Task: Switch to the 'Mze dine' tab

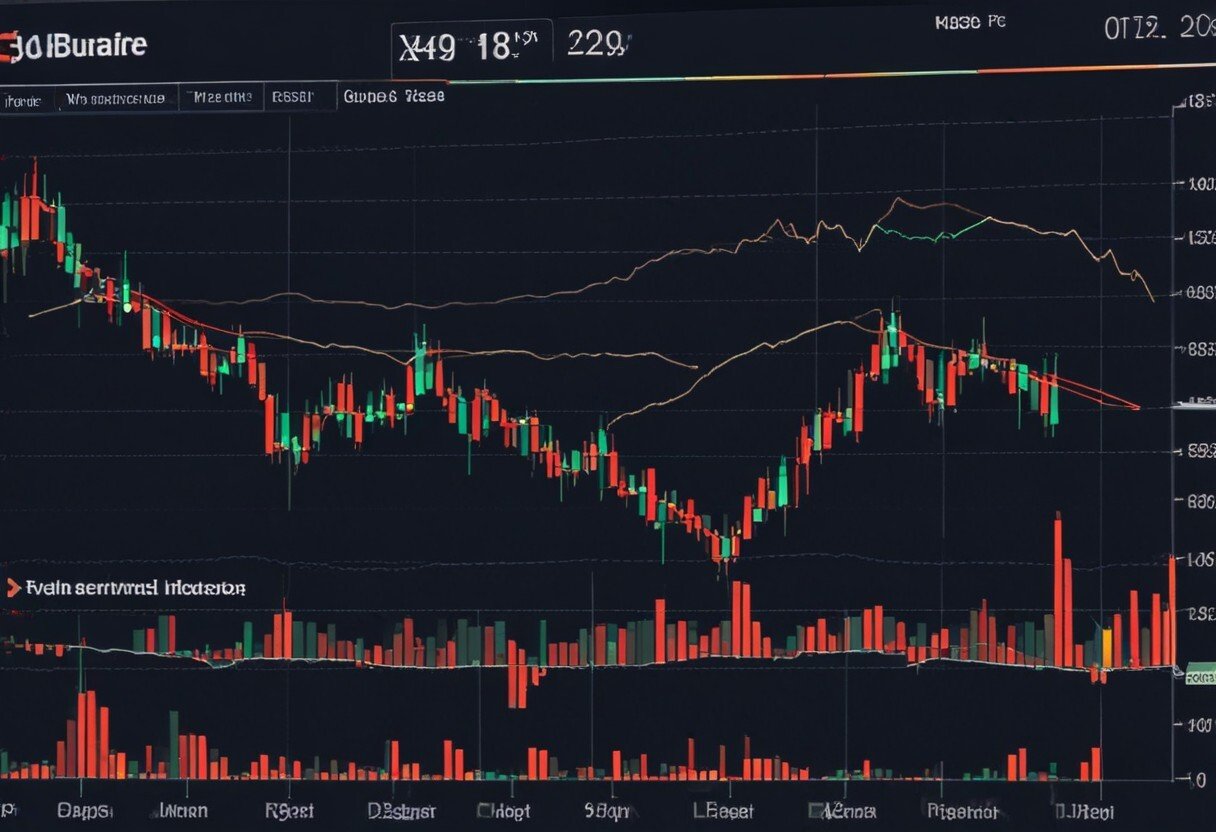Action: 221,97
